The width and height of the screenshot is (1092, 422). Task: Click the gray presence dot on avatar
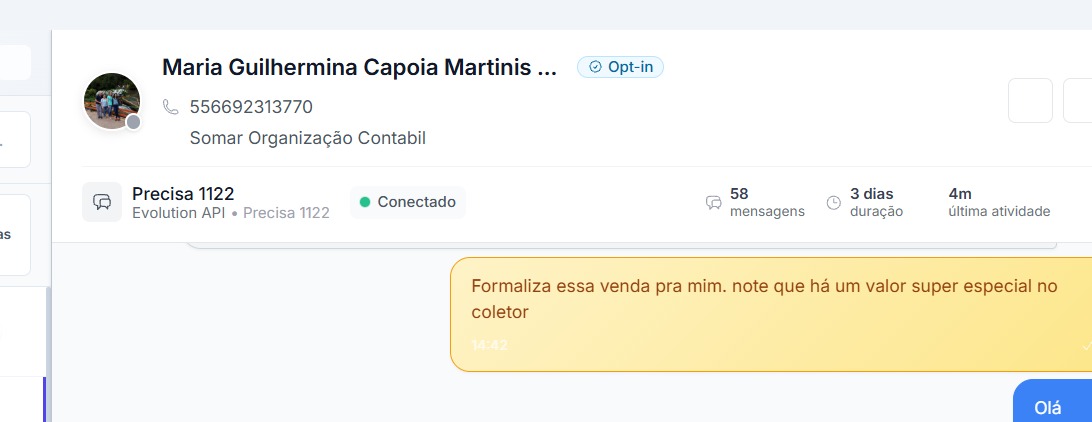point(133,122)
